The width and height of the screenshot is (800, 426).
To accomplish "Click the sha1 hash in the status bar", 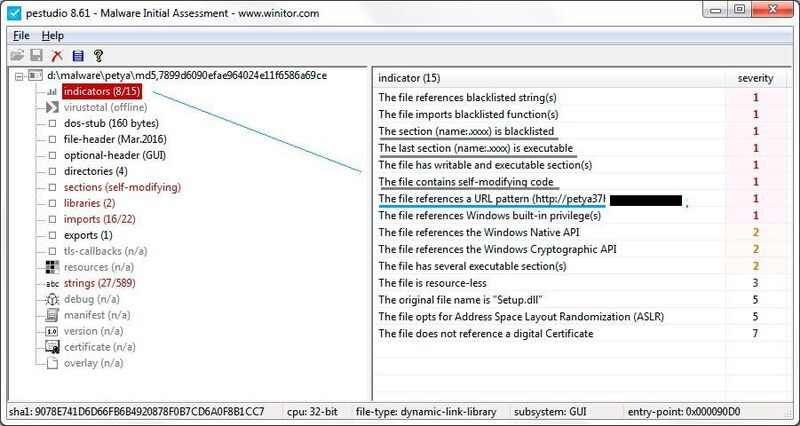I will [x=137, y=411].
